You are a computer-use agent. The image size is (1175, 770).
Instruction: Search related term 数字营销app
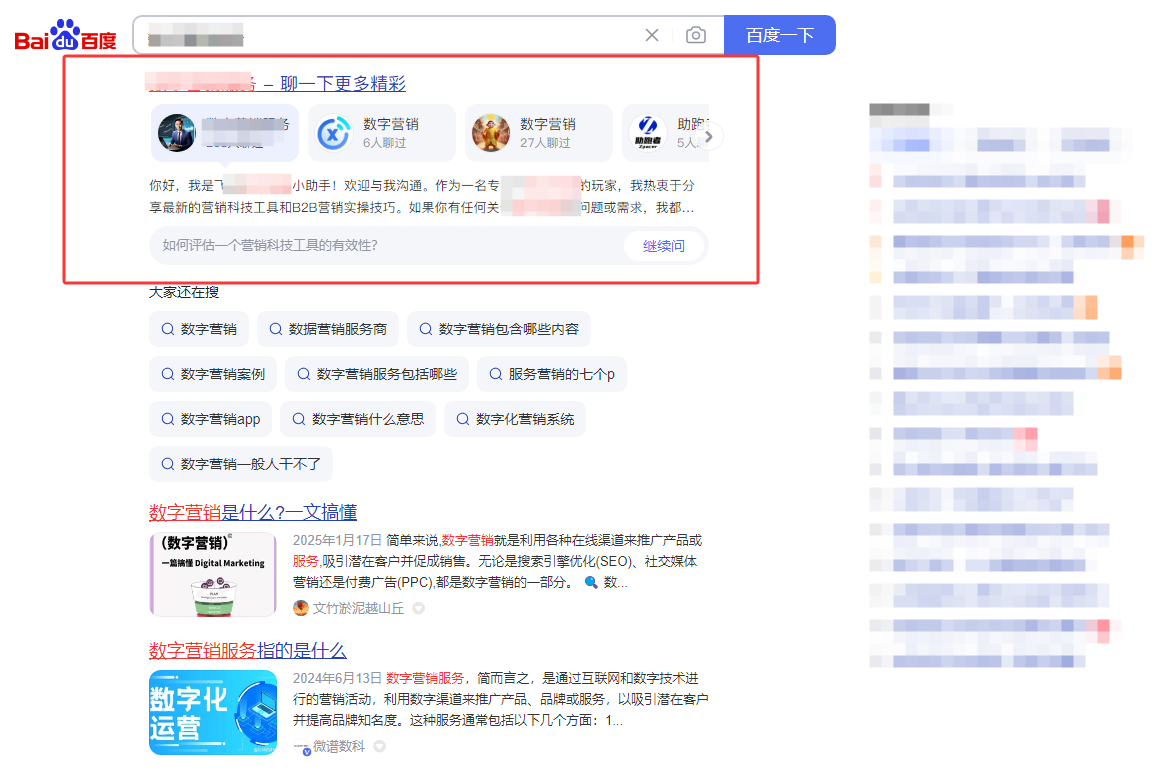[211, 419]
